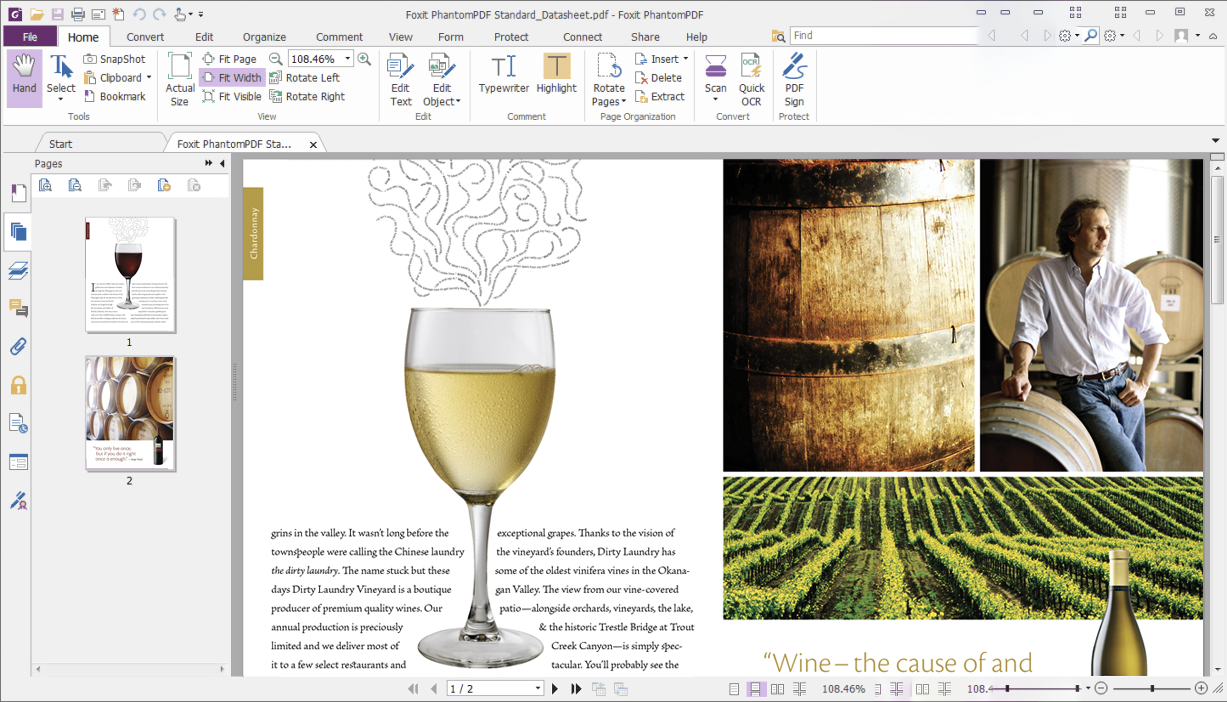Search with the magnifier icon beside Find
The height and width of the screenshot is (702, 1227).
[1091, 36]
